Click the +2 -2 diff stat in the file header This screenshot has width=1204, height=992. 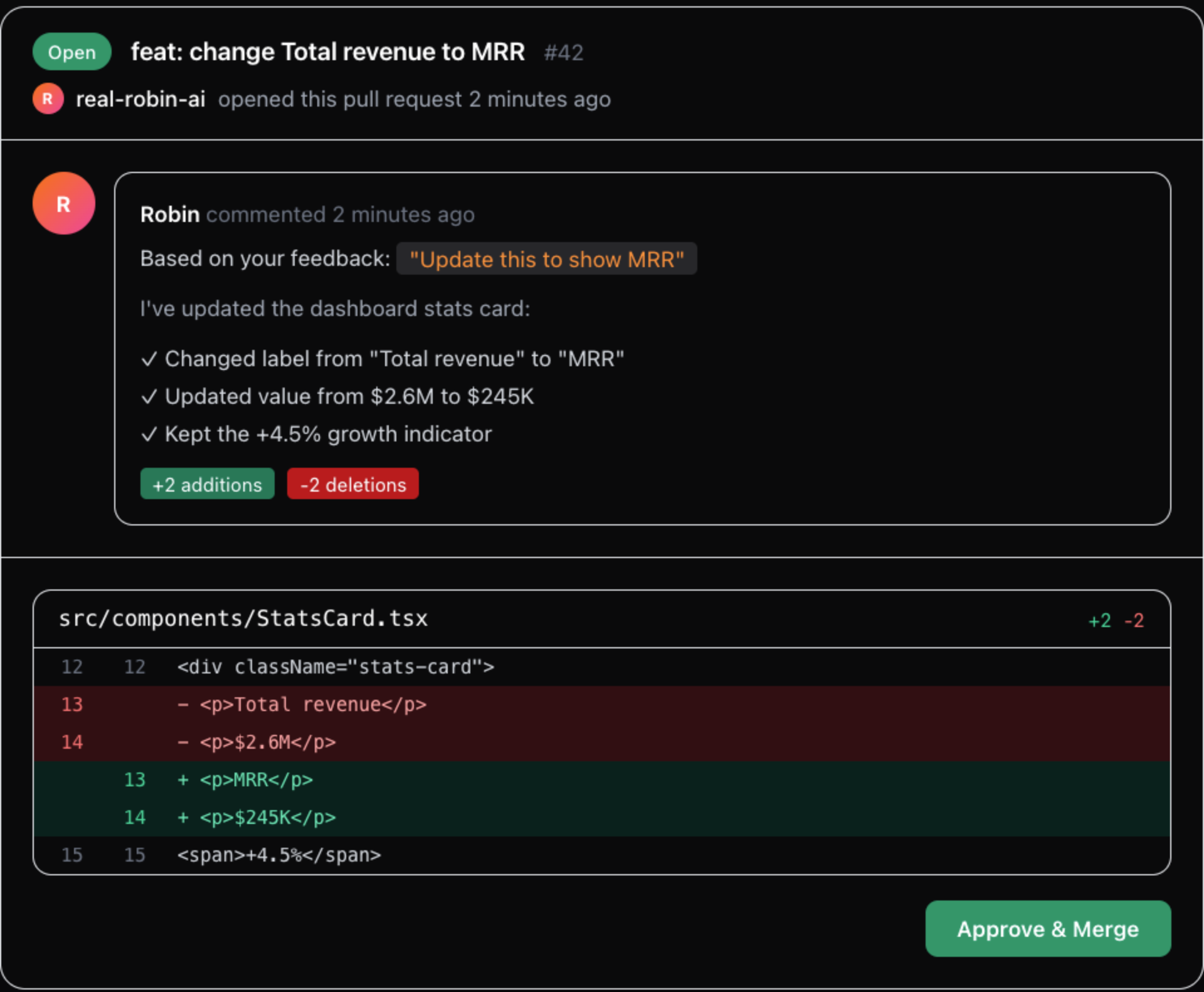pos(1116,621)
